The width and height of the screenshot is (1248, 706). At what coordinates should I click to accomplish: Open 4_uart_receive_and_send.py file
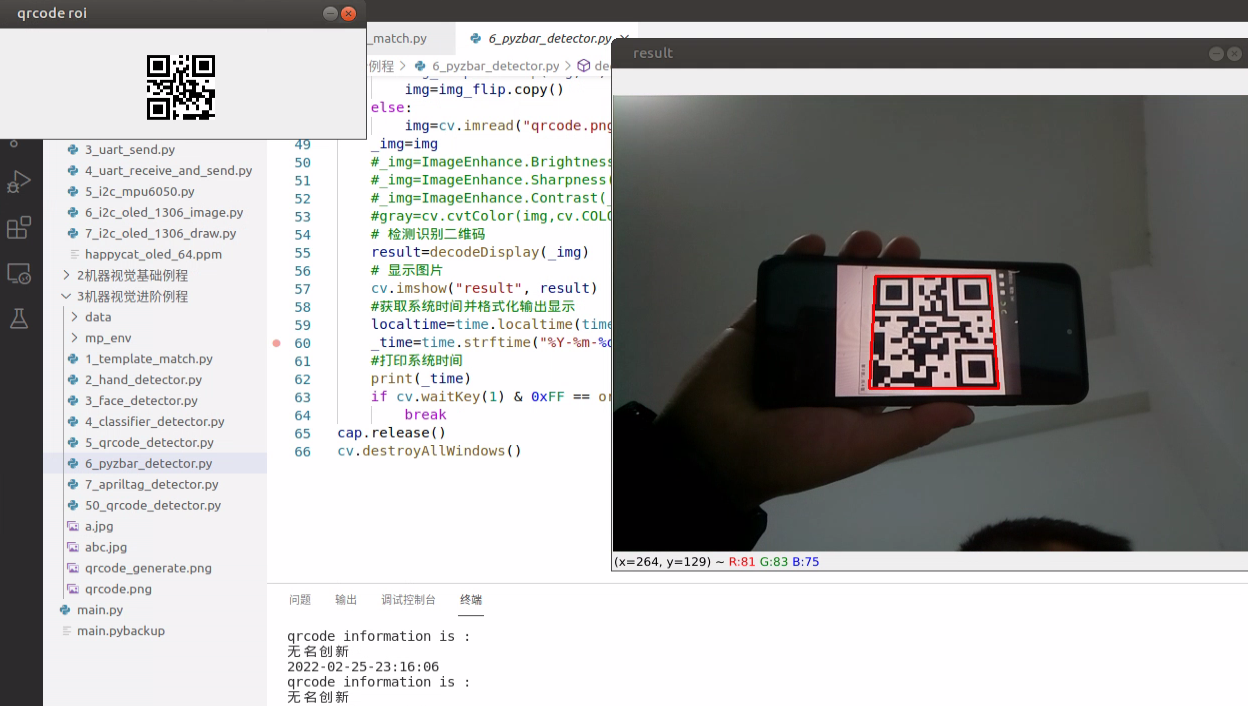click(x=168, y=171)
